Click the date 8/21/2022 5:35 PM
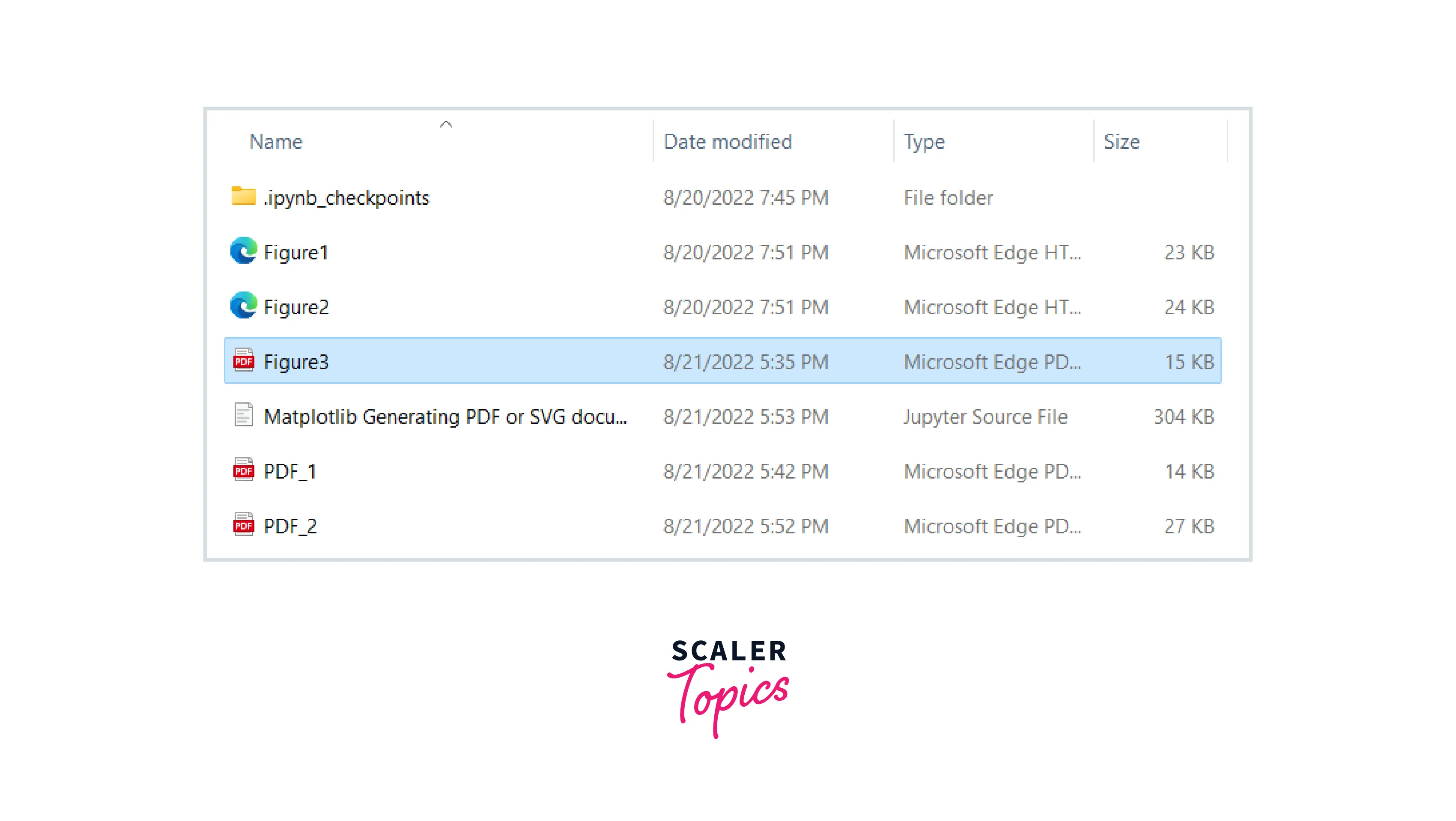1456x821 pixels. (x=746, y=362)
